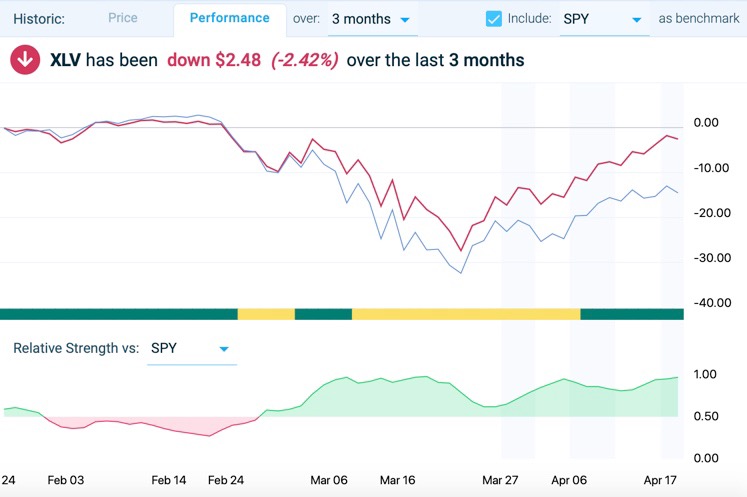
Task: Select the Feb 03 date label
Action: [66, 480]
